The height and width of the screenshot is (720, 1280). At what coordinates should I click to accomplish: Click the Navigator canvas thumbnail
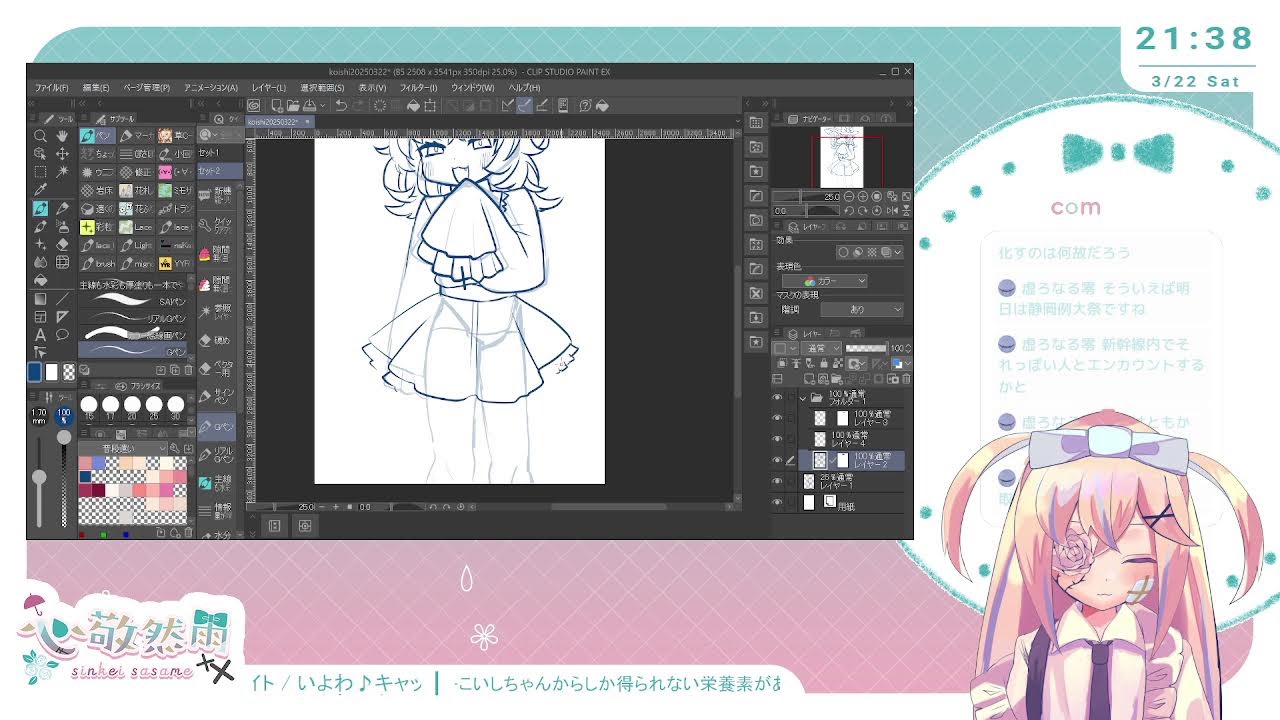tap(842, 158)
